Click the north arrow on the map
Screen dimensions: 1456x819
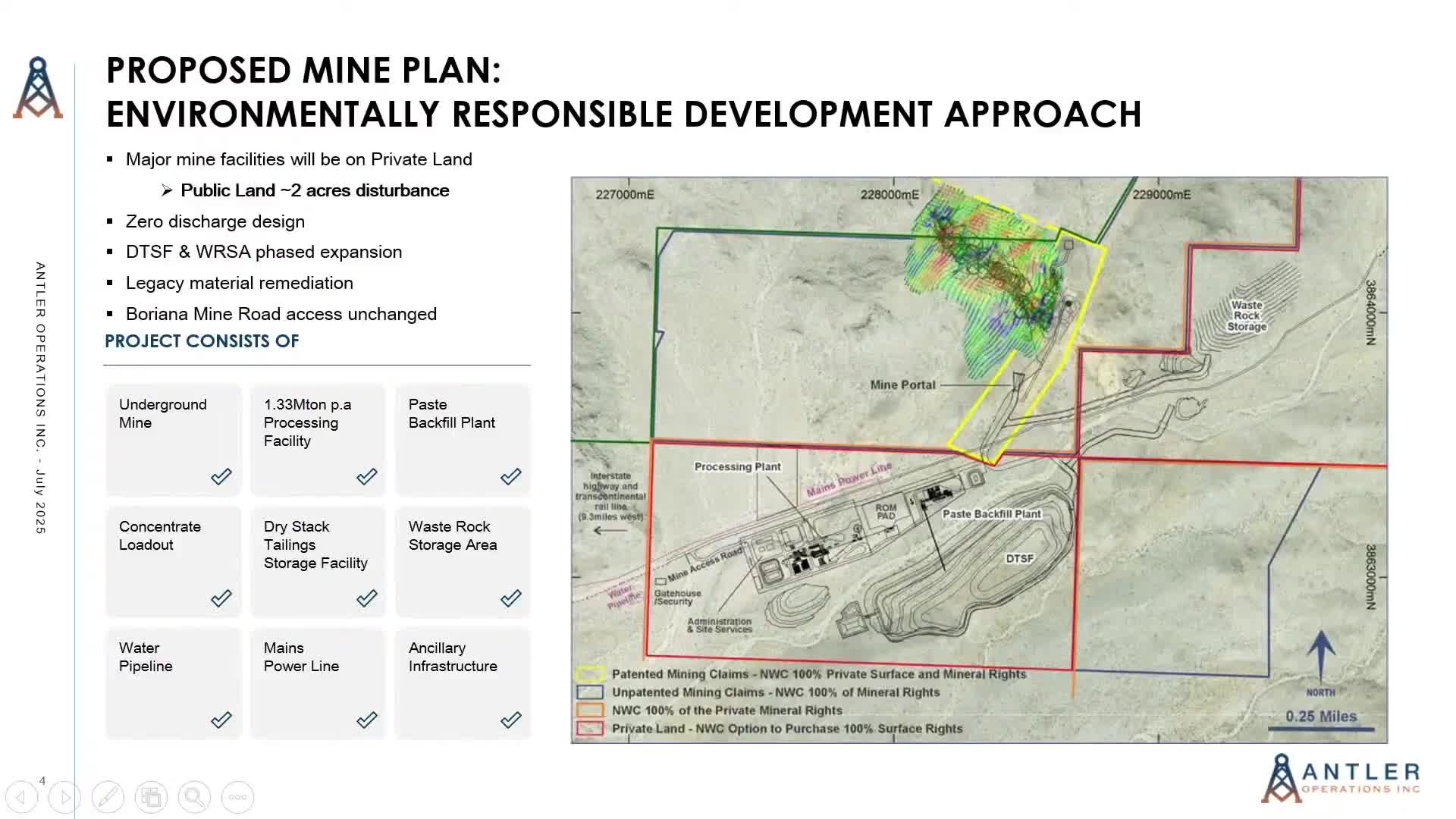tap(1321, 657)
